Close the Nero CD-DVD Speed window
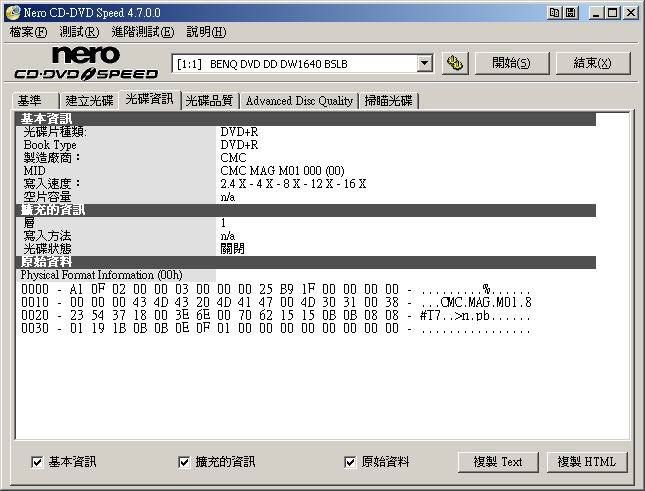The width and height of the screenshot is (645, 491). pos(631,13)
